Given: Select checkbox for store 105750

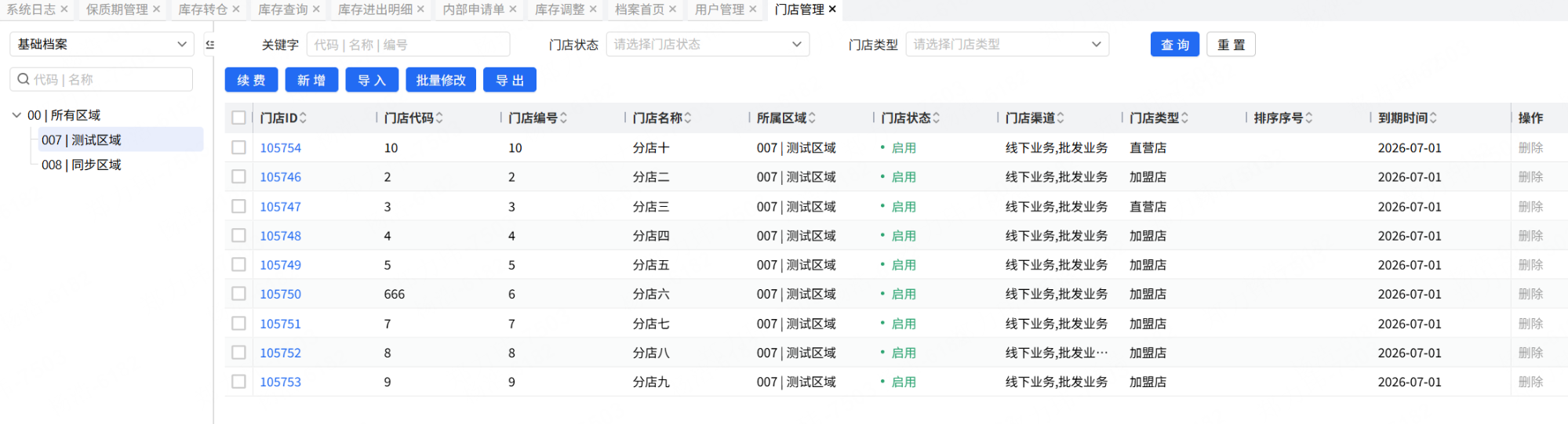Looking at the screenshot, I should coord(239,294).
